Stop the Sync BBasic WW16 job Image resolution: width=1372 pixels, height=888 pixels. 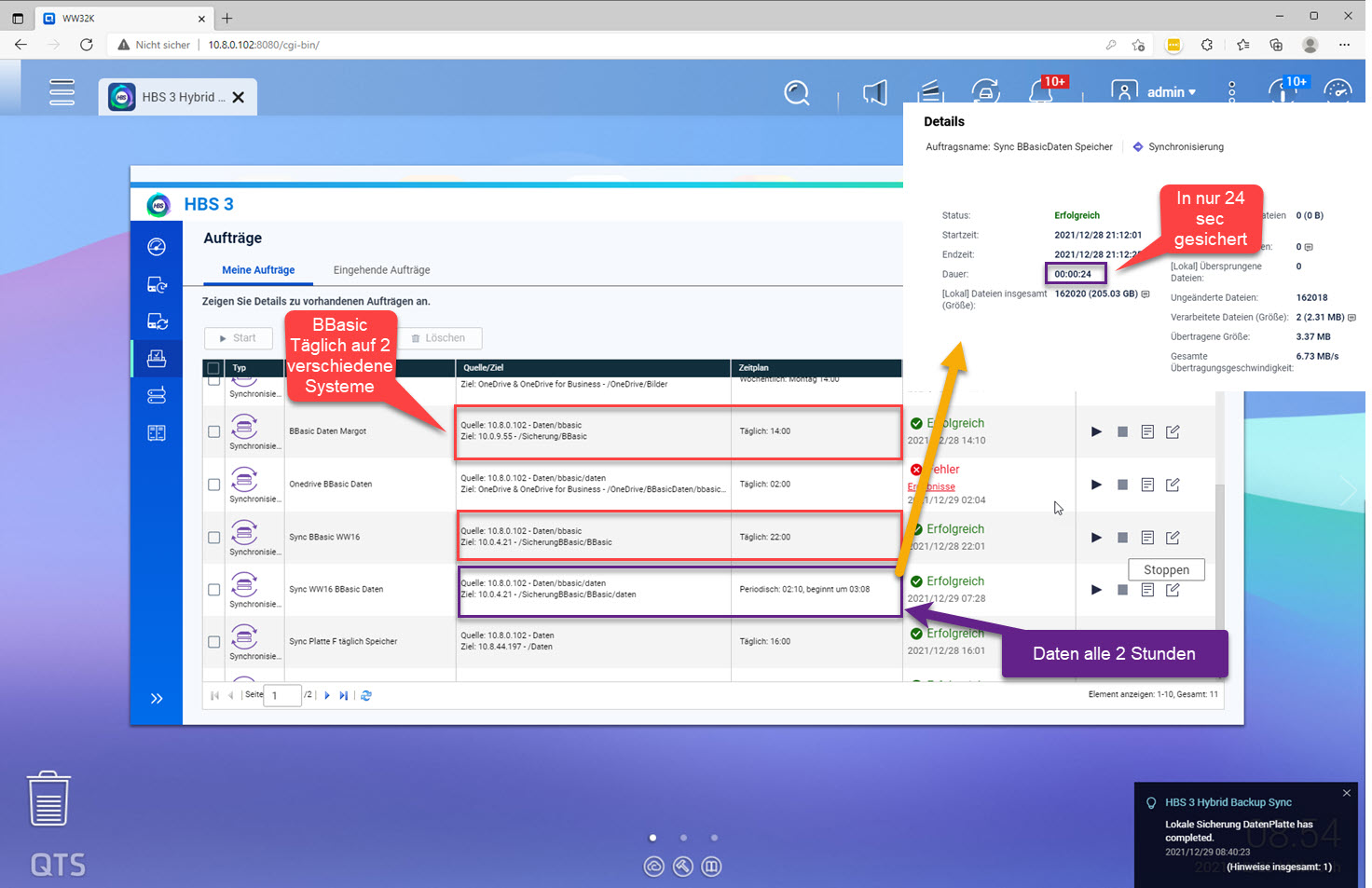tap(1122, 538)
